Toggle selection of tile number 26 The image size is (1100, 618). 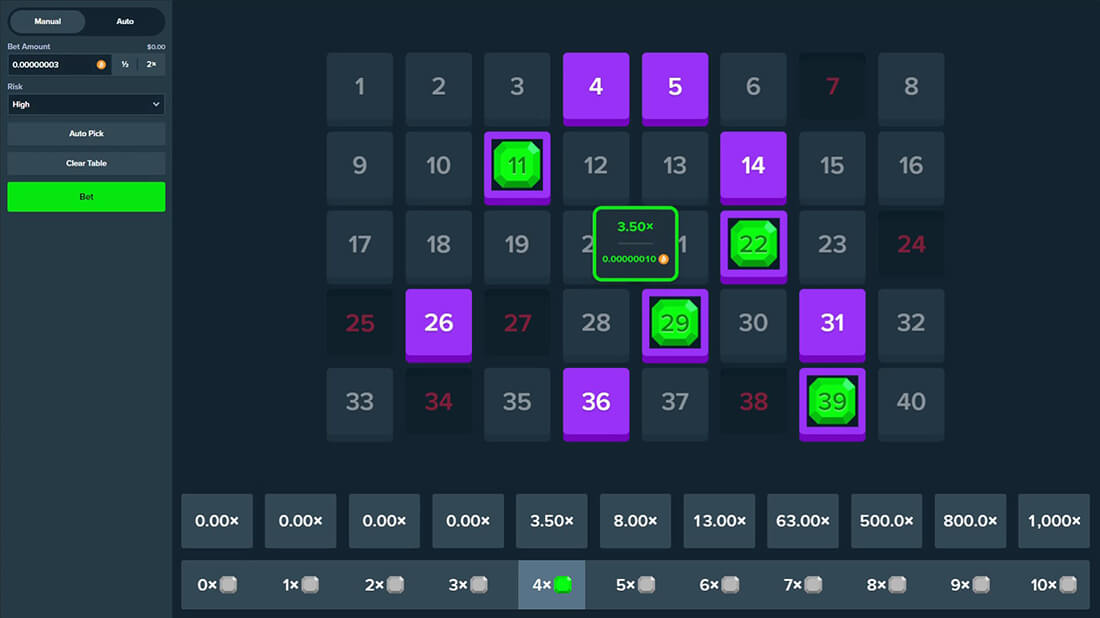(x=438, y=322)
